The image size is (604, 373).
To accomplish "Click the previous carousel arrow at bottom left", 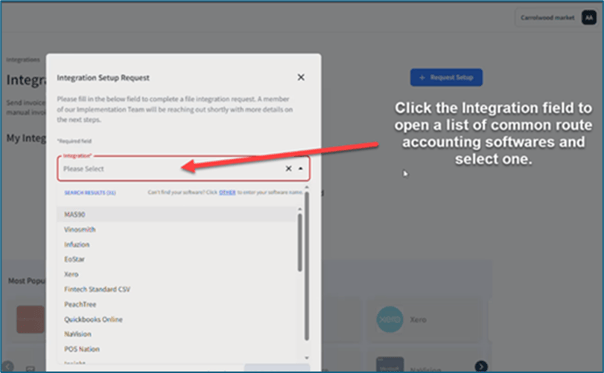I will coord(7,366).
